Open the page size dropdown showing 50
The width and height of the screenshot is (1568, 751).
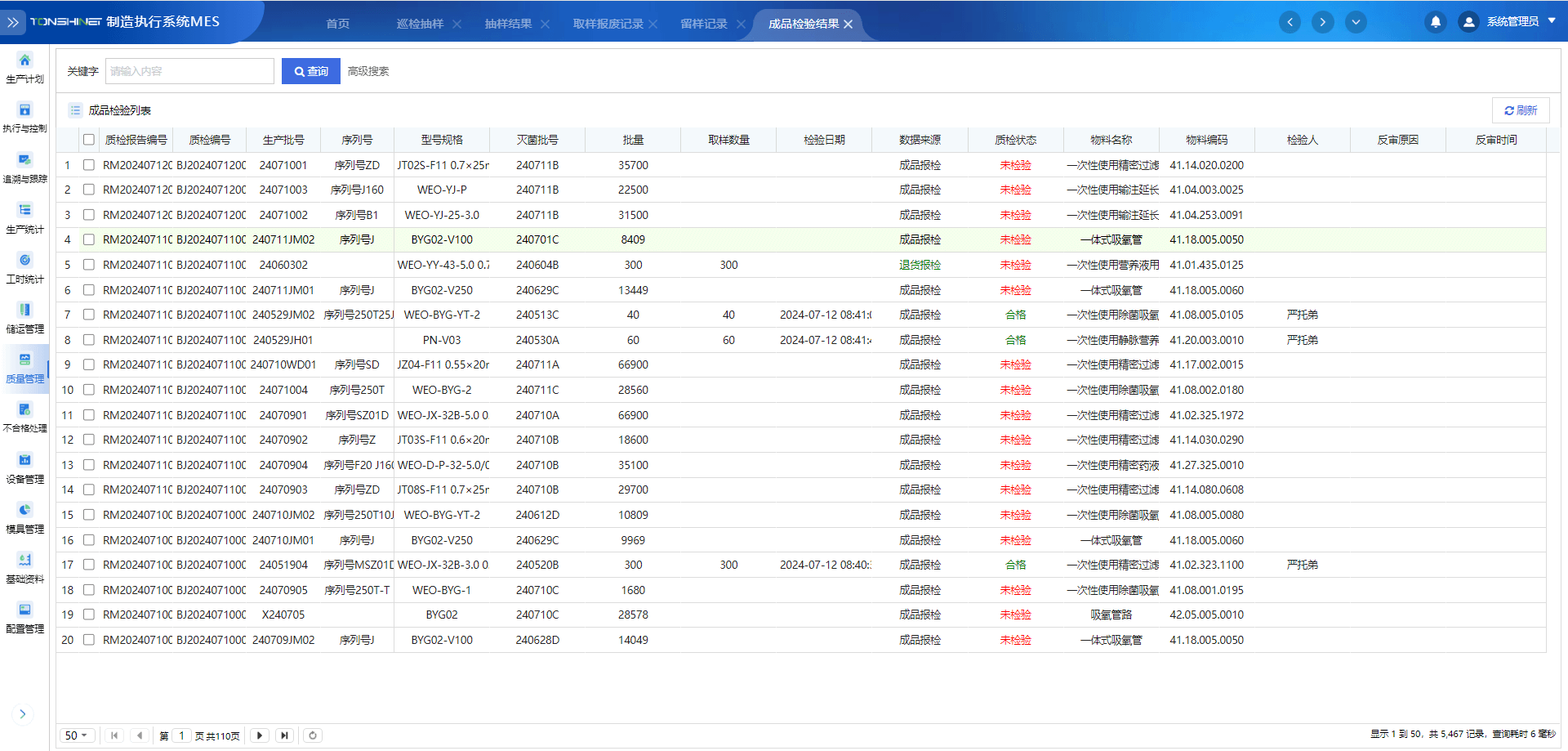click(76, 735)
